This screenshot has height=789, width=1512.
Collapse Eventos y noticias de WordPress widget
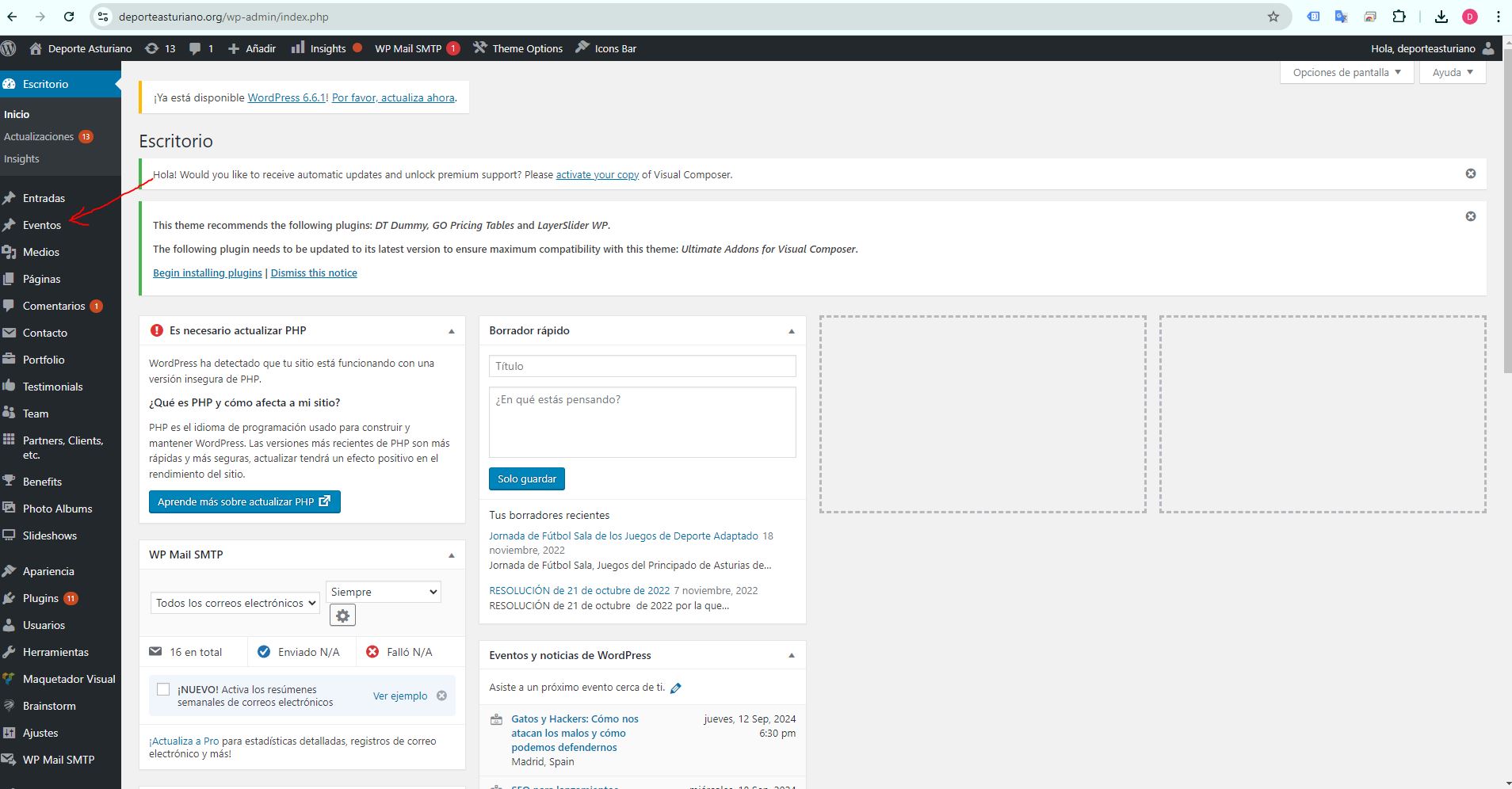[x=792, y=656]
